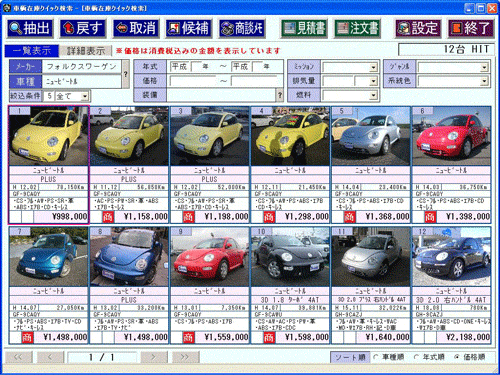Click the red 商 badge on car 2
Viewport: 500px width, 375px height.
(108, 217)
